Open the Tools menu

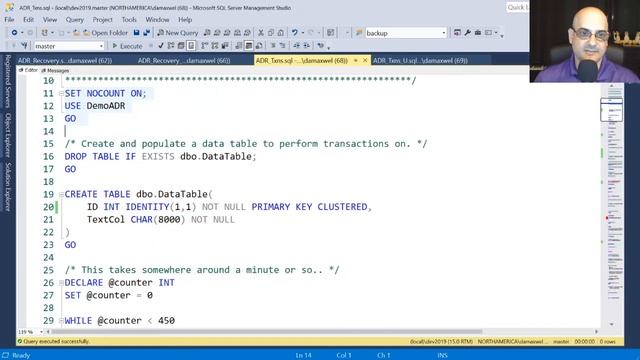click(x=129, y=19)
